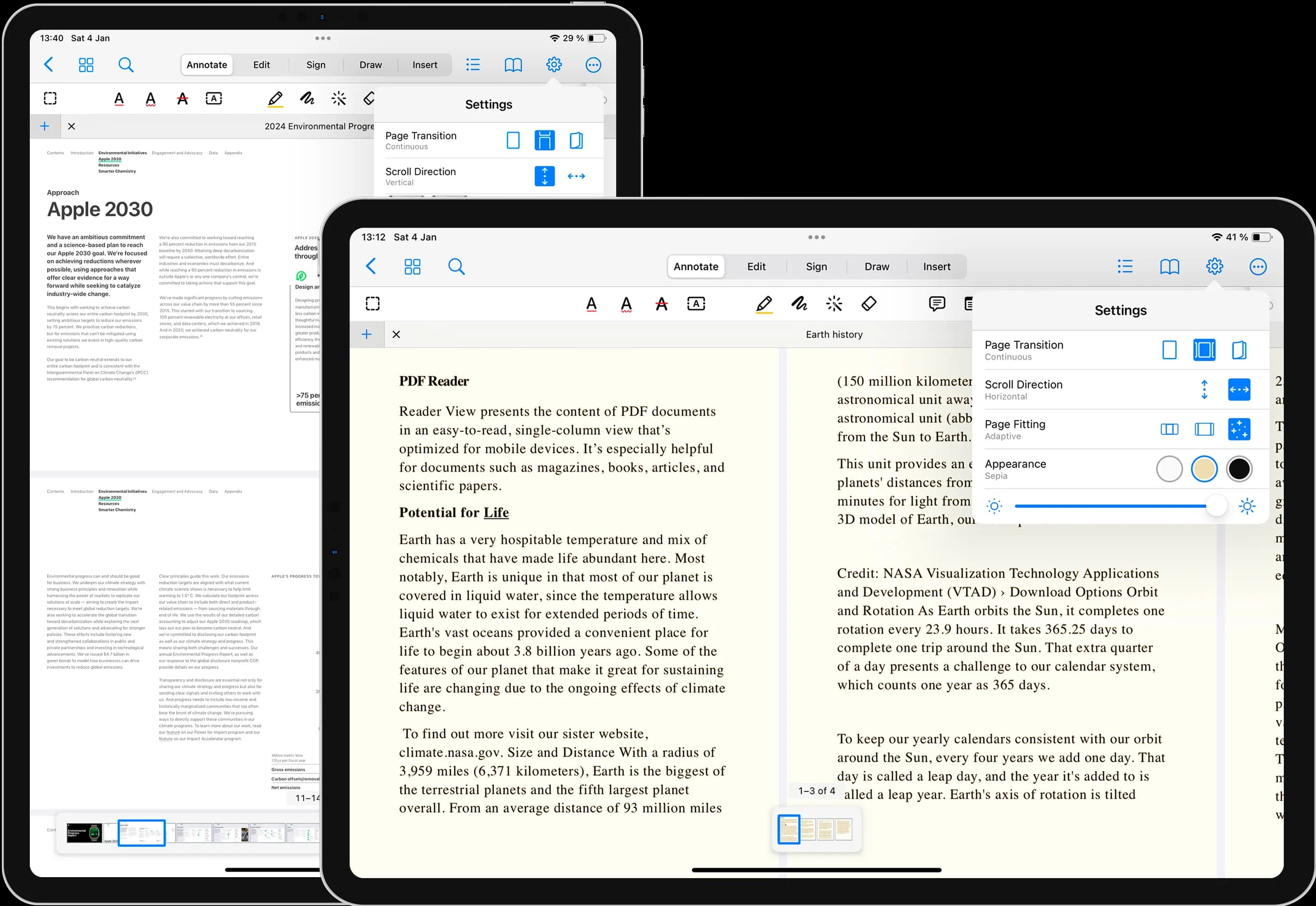Screen dimensions: 1316x906
Task: Open the more options ellipsis on the rear iPad
Action: point(593,65)
